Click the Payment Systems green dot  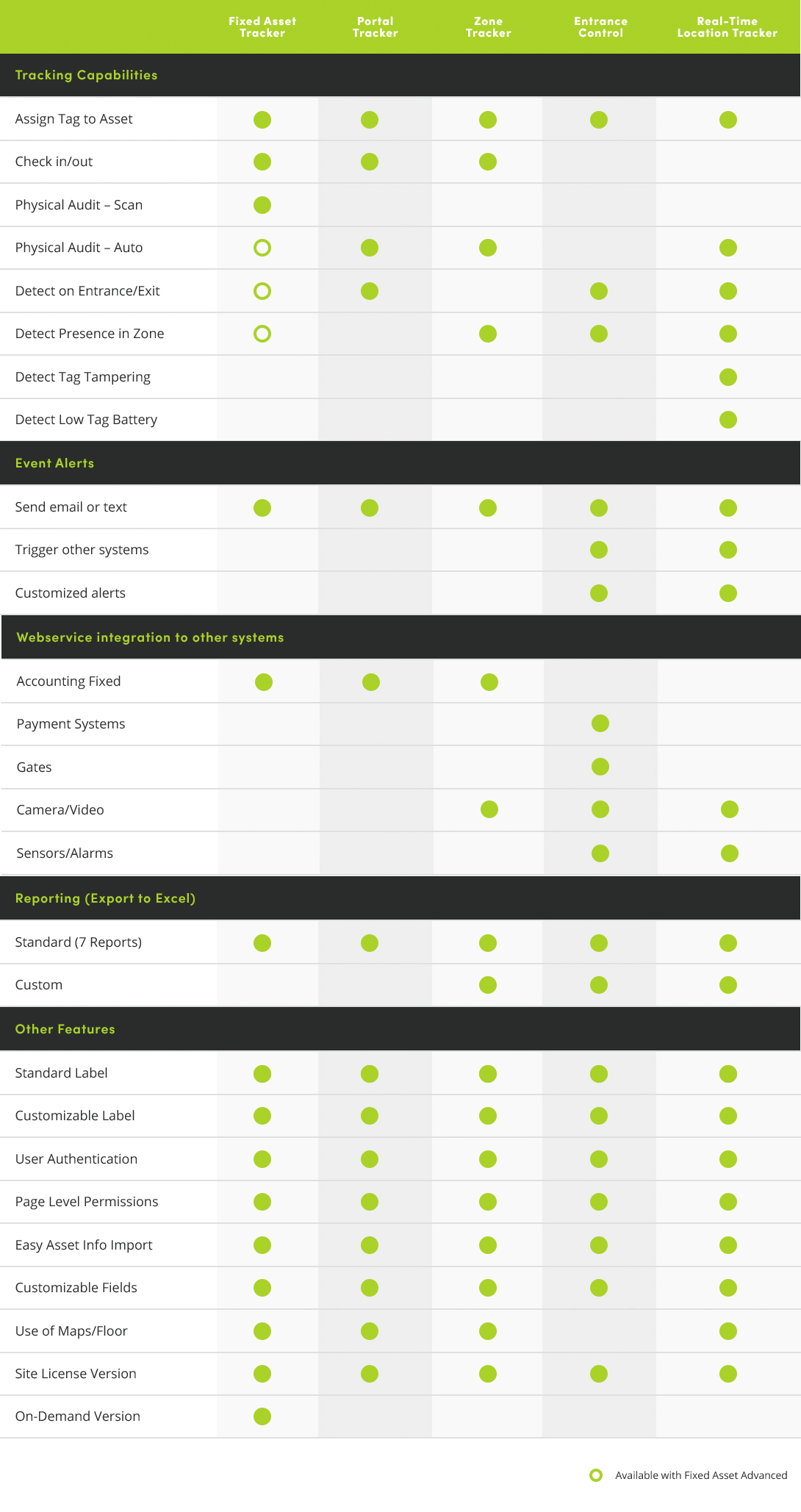[x=600, y=723]
